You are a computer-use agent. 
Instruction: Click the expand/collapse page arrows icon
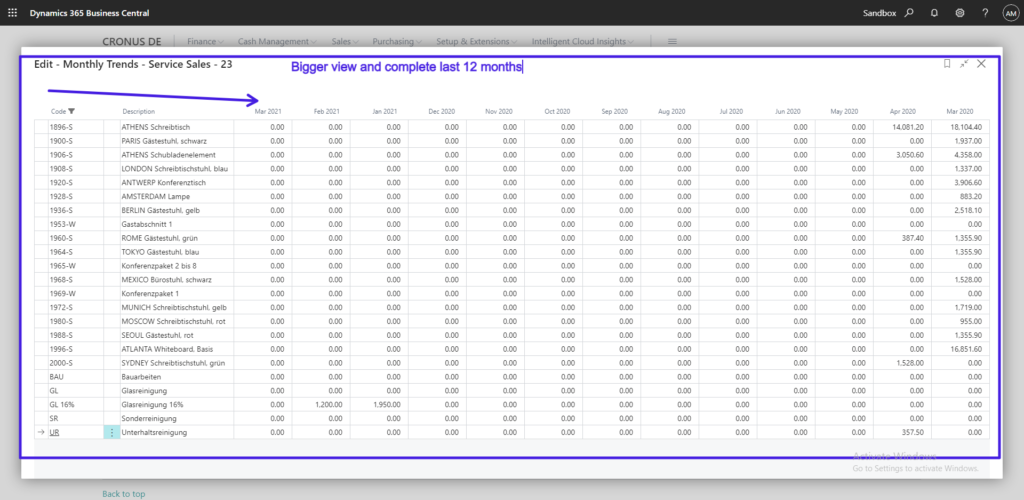(964, 63)
